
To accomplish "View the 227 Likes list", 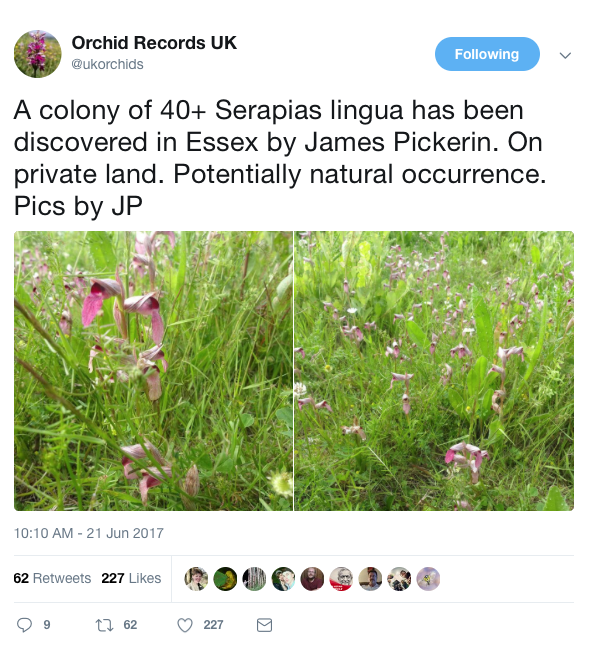I will click(131, 578).
